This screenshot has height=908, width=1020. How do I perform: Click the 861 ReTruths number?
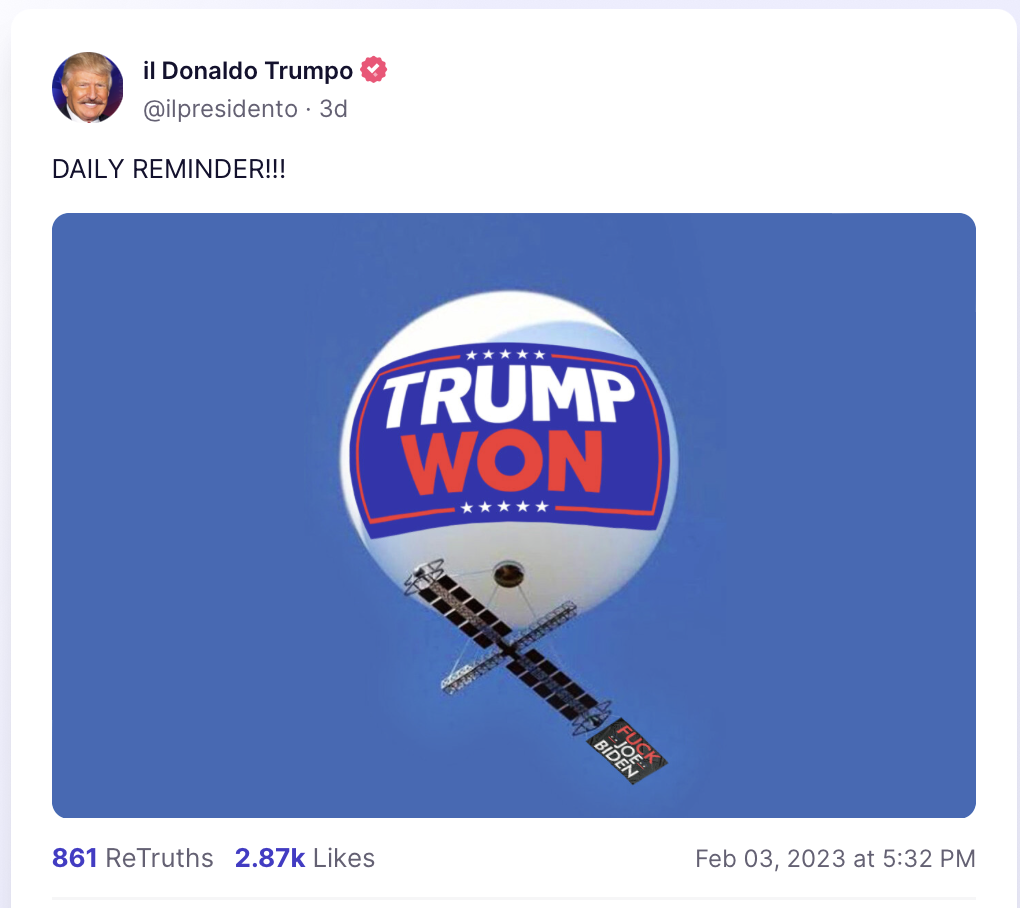74,858
